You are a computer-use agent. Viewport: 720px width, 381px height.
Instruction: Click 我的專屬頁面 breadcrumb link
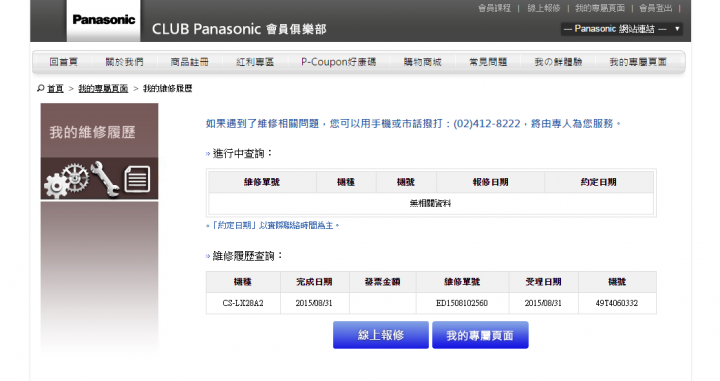click(x=103, y=89)
